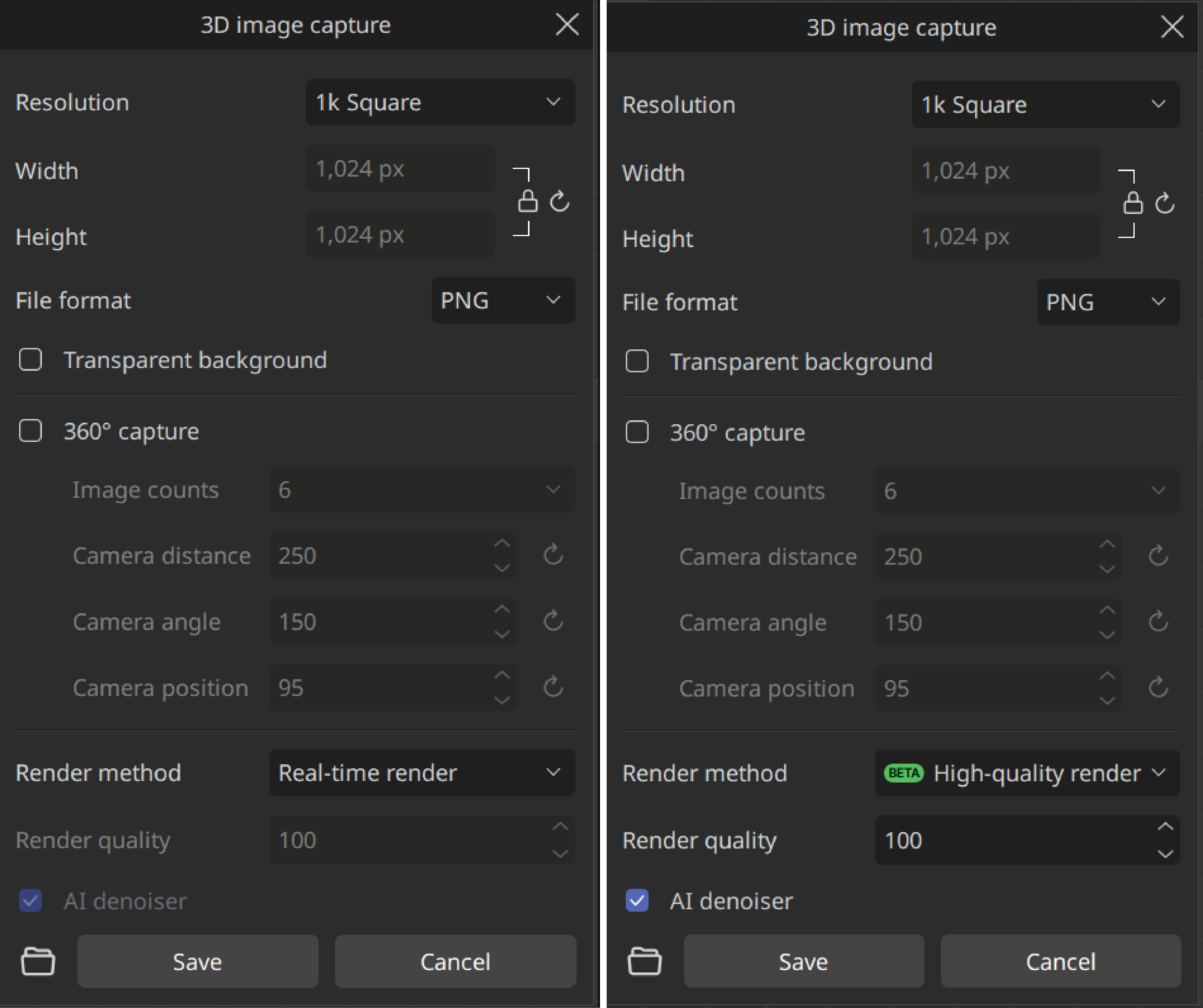Image resolution: width=1203 pixels, height=1008 pixels.
Task: Enable Transparent background in left dialog
Action: 30,360
